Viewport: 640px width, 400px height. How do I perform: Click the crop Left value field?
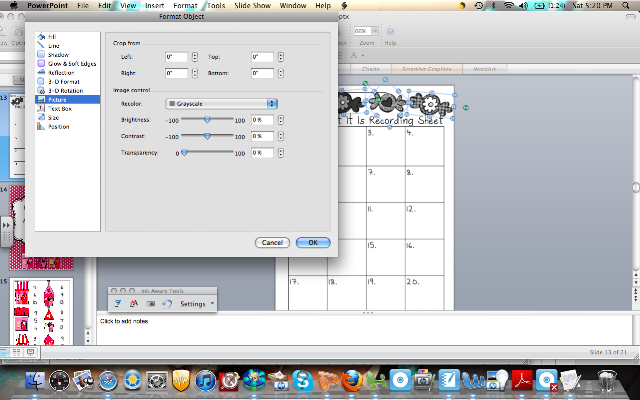(176, 57)
